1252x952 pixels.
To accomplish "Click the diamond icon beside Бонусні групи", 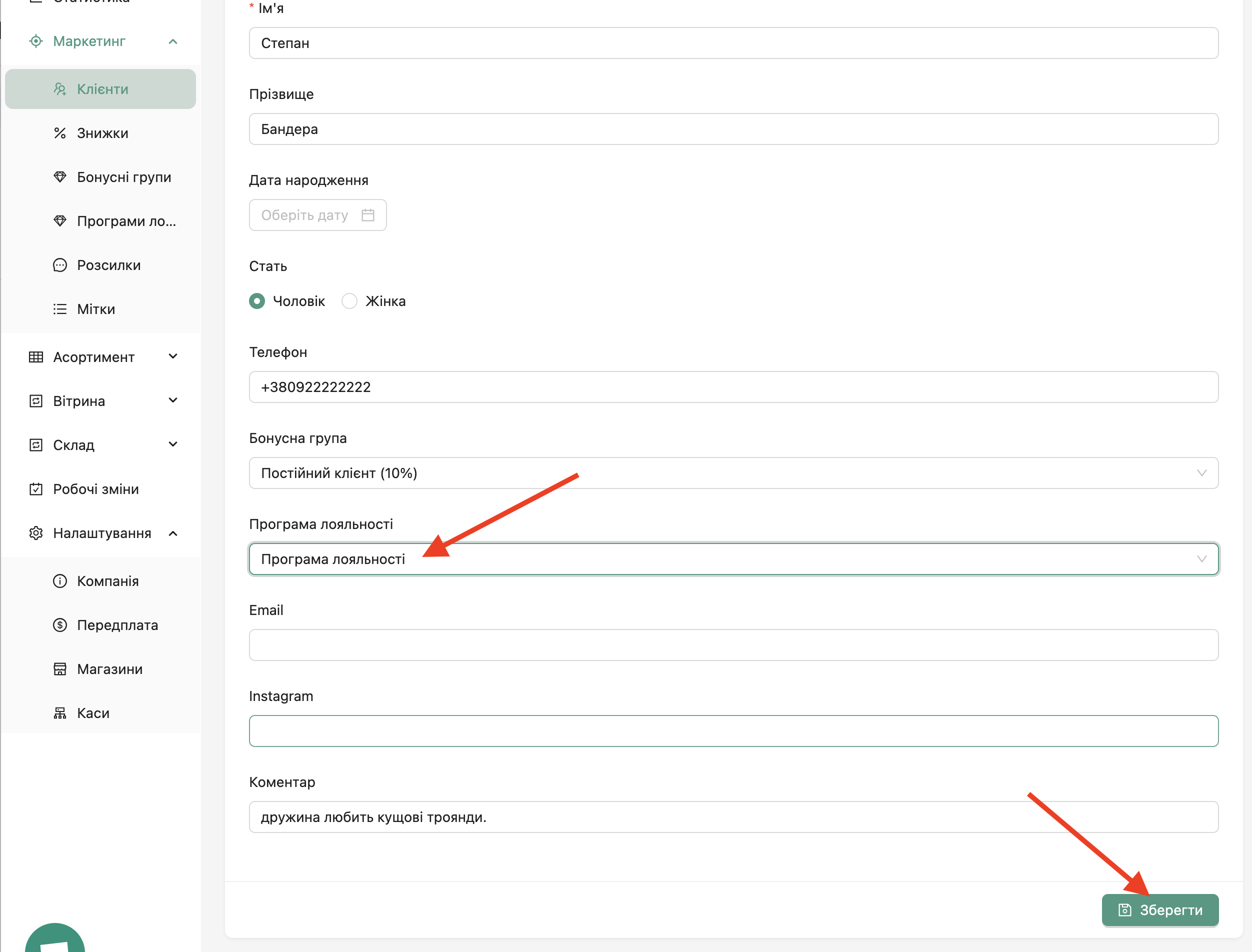I will pyautogui.click(x=60, y=177).
